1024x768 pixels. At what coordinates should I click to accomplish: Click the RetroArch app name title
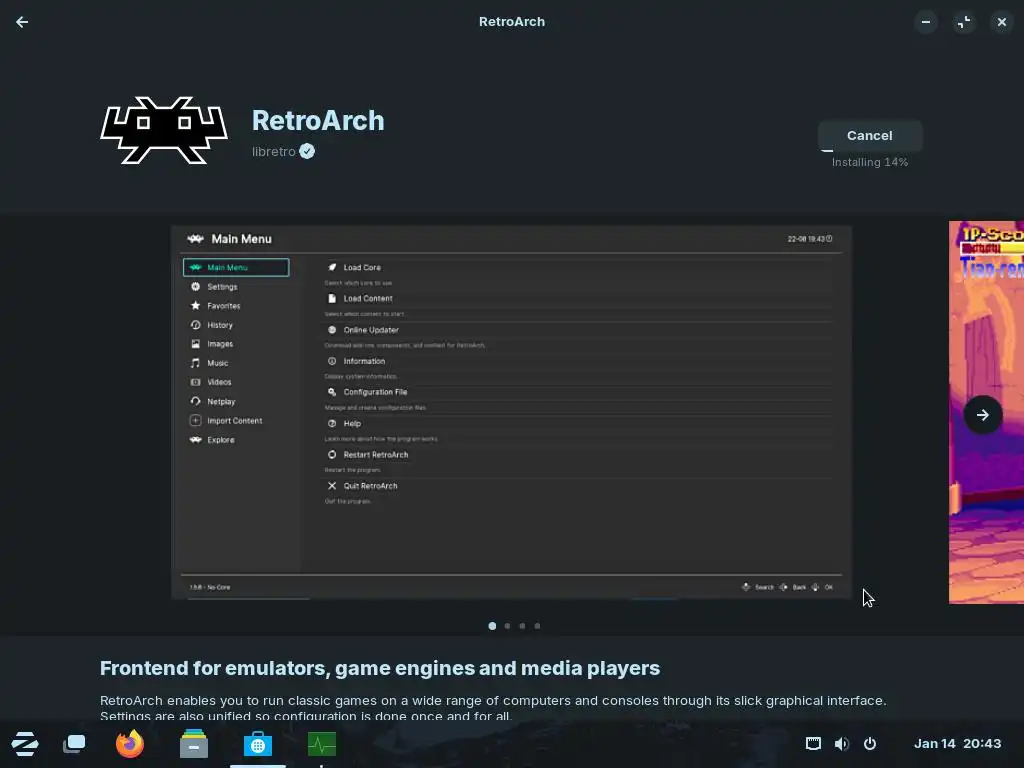pyautogui.click(x=318, y=121)
